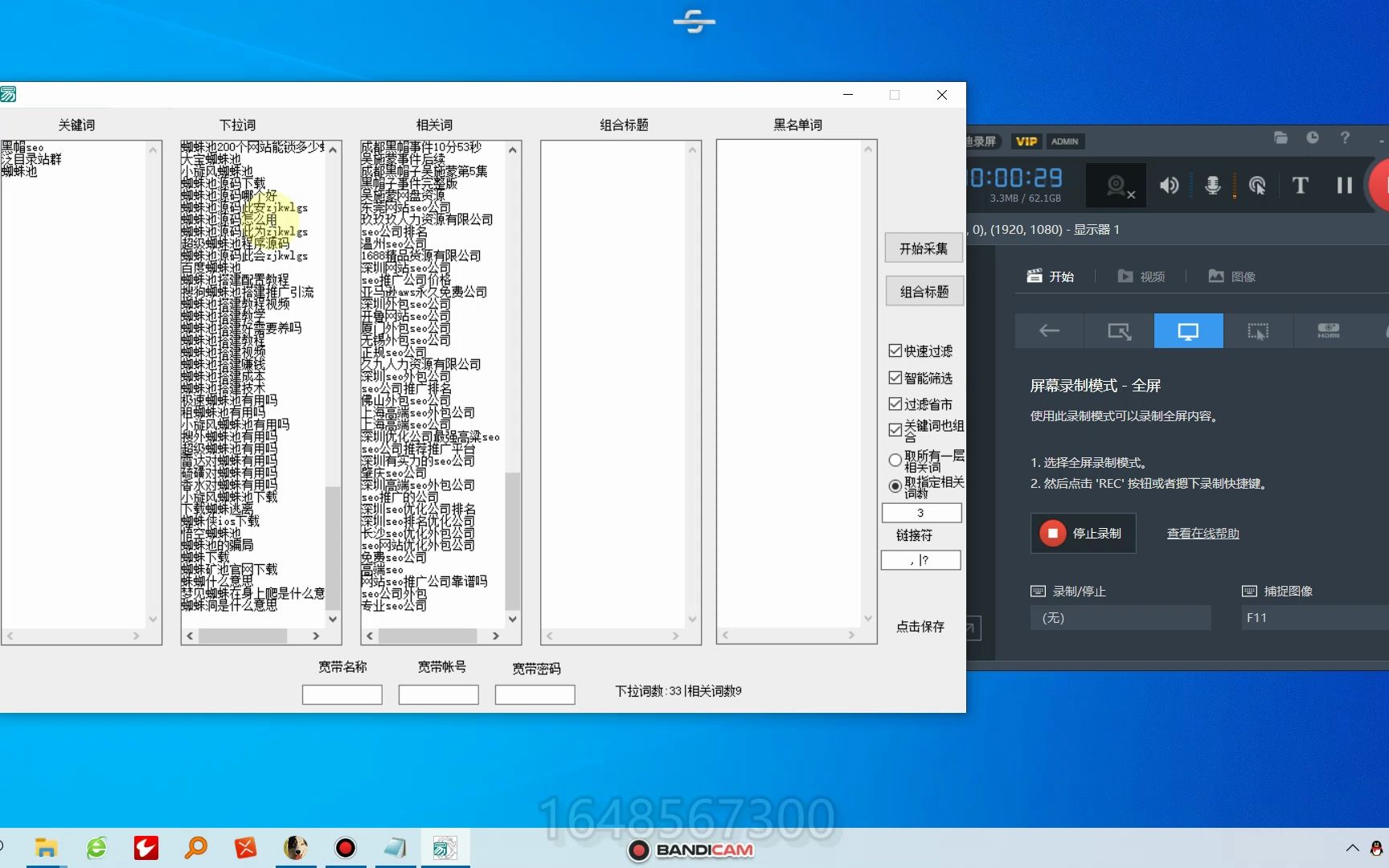
Task: Select HDMI device recording mode in Bandicam
Action: [1328, 331]
